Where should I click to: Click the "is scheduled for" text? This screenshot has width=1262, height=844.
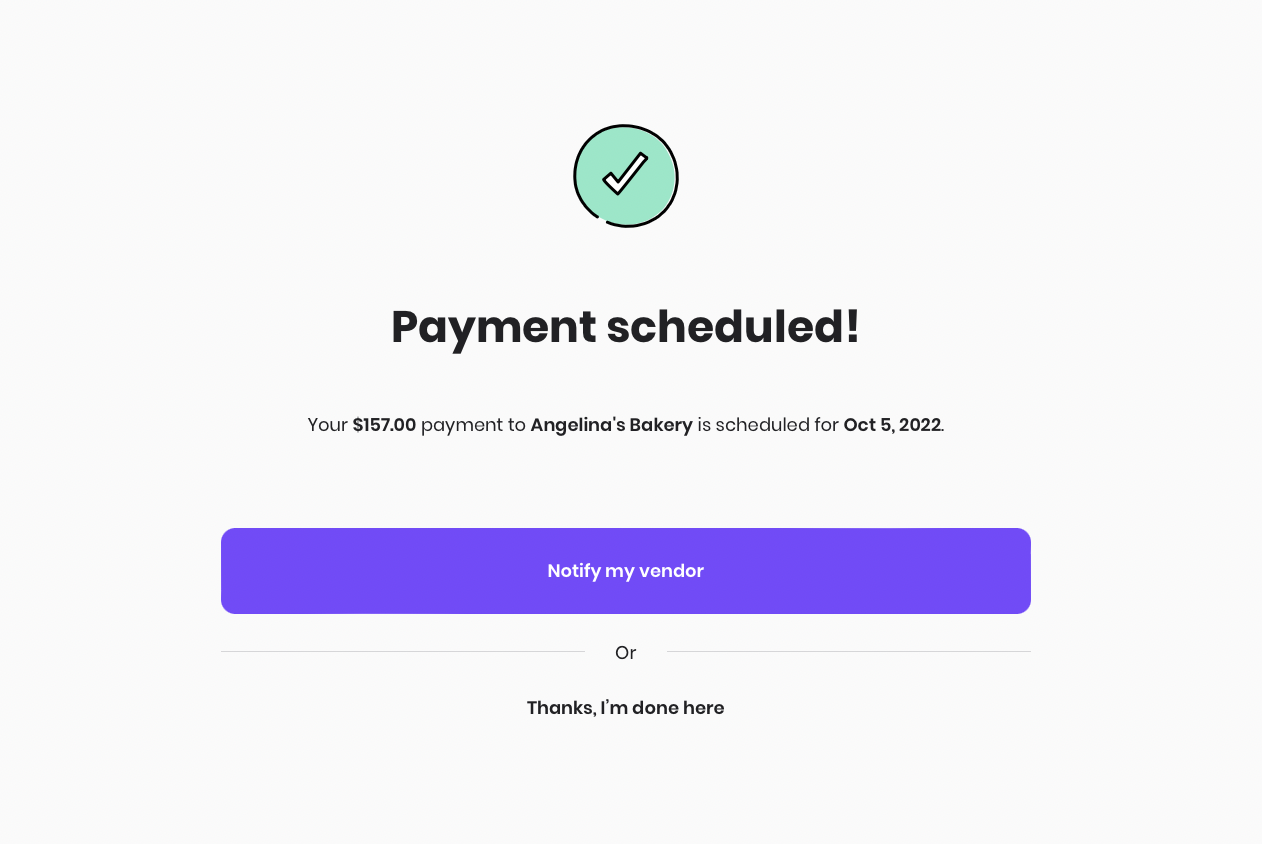pyautogui.click(x=768, y=425)
